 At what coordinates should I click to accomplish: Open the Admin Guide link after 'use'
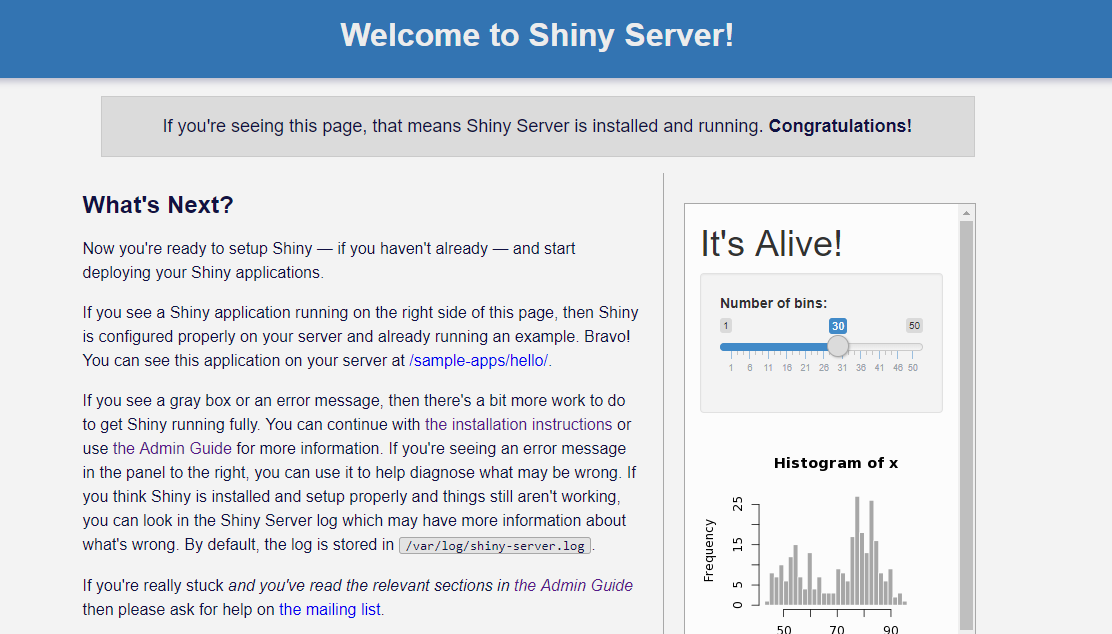tap(172, 448)
